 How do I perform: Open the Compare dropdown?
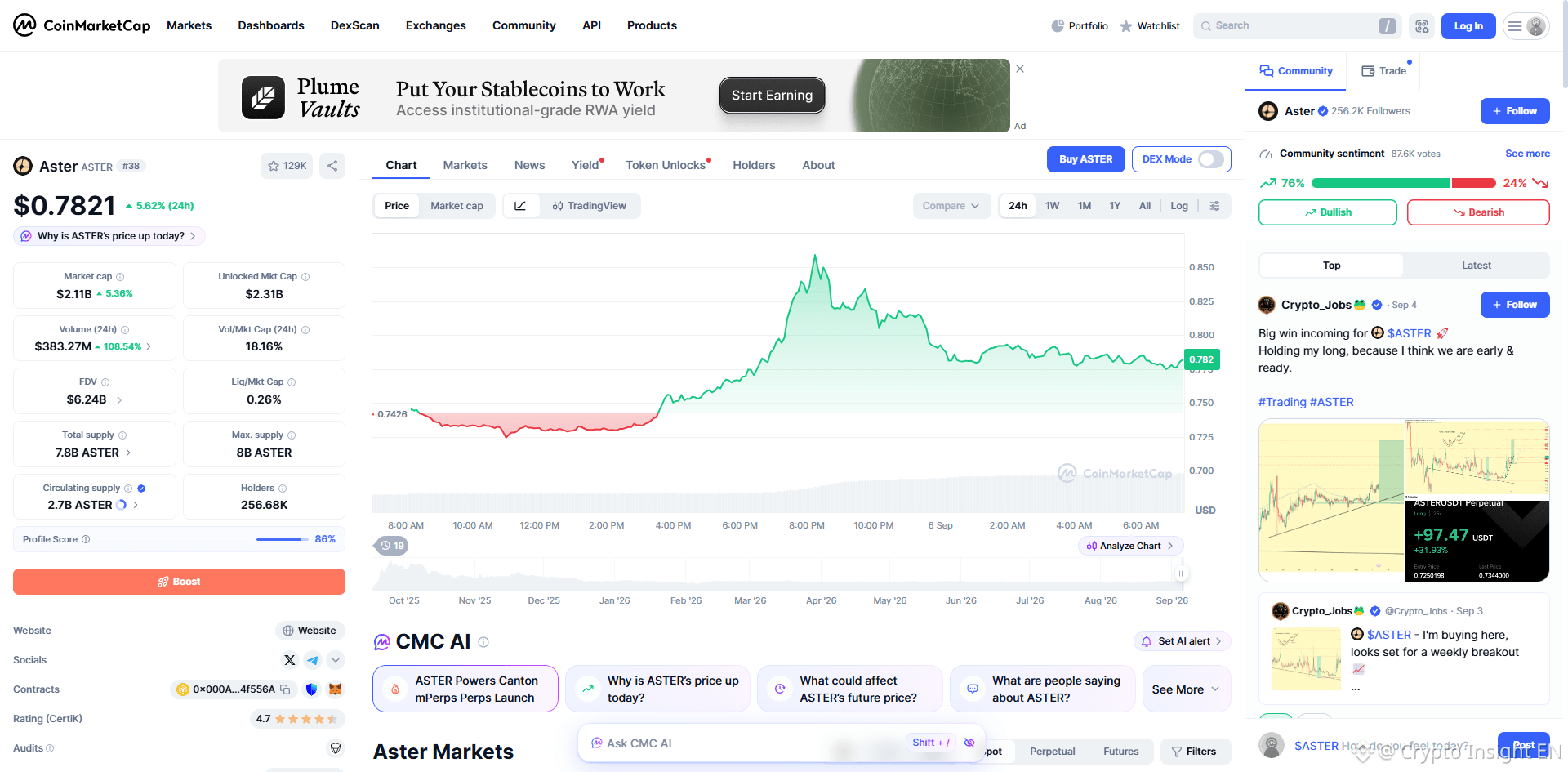(951, 206)
